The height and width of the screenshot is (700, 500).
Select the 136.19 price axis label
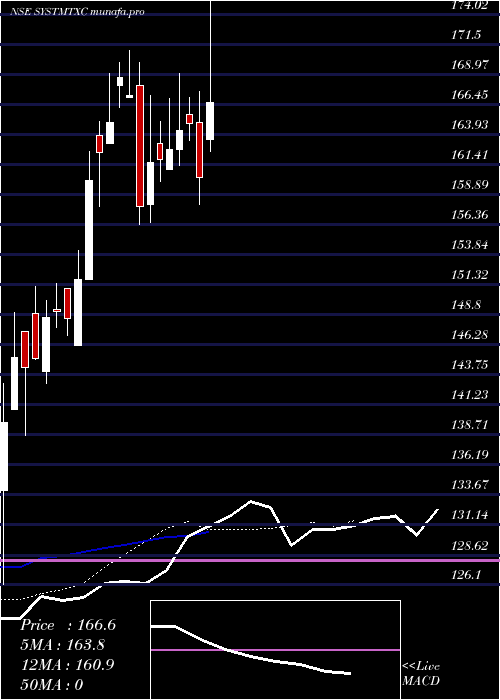coord(470,455)
